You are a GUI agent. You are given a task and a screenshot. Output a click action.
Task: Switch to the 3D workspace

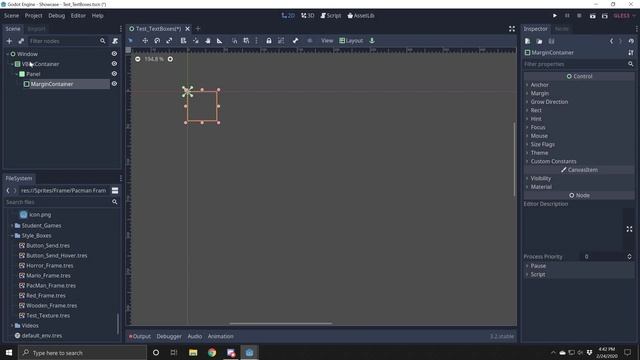[308, 16]
